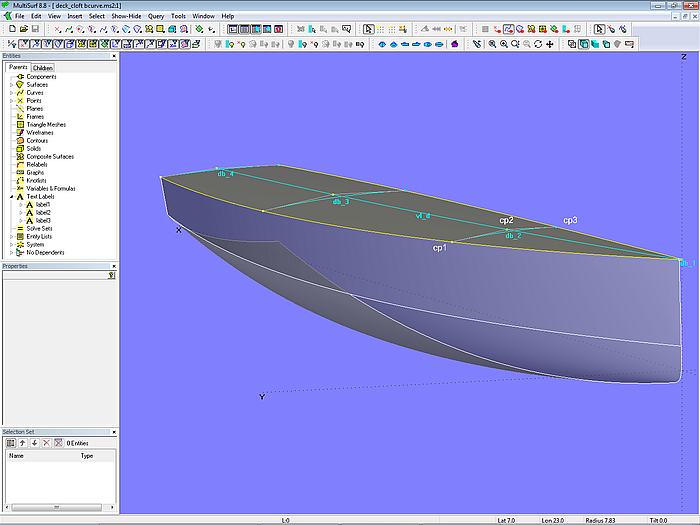Toggle the shaded view mode button
700x525 pixels.
tap(594, 44)
